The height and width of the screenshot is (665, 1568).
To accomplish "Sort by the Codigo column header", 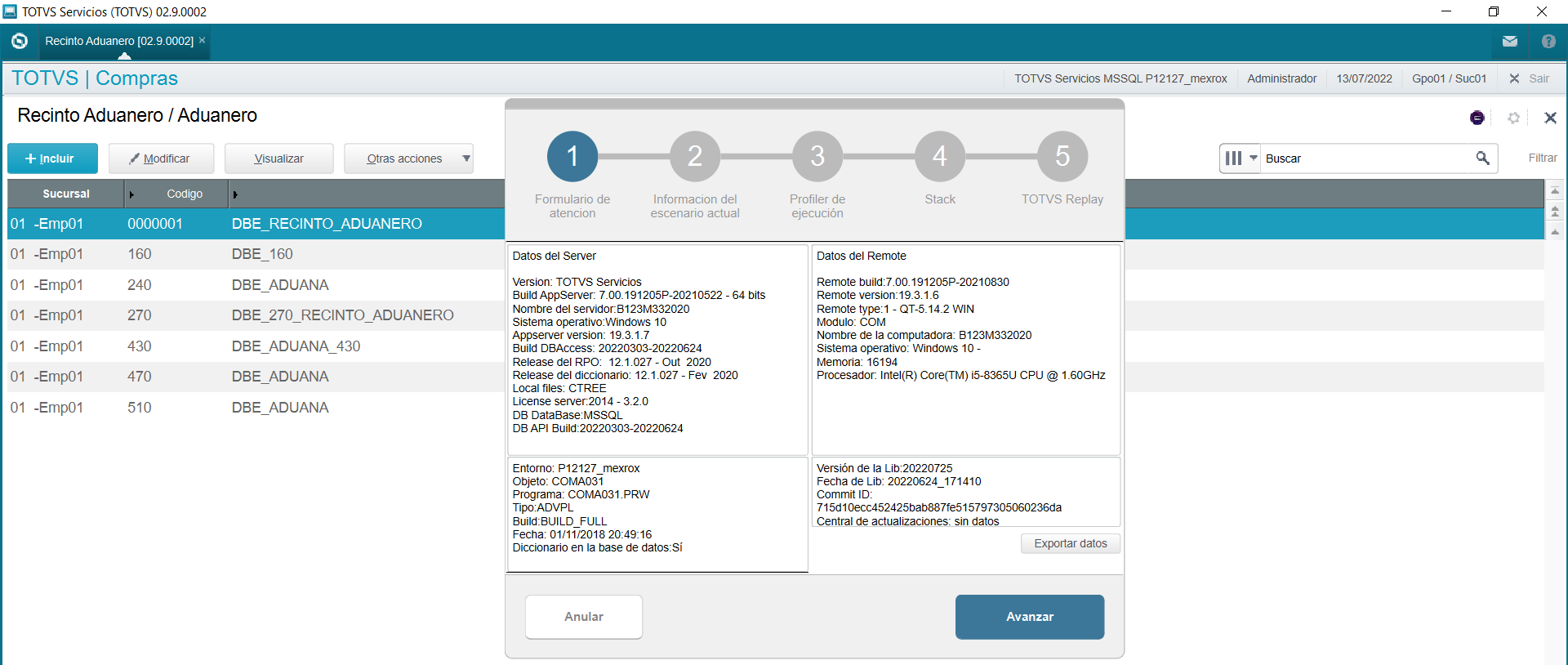I will click(x=185, y=194).
